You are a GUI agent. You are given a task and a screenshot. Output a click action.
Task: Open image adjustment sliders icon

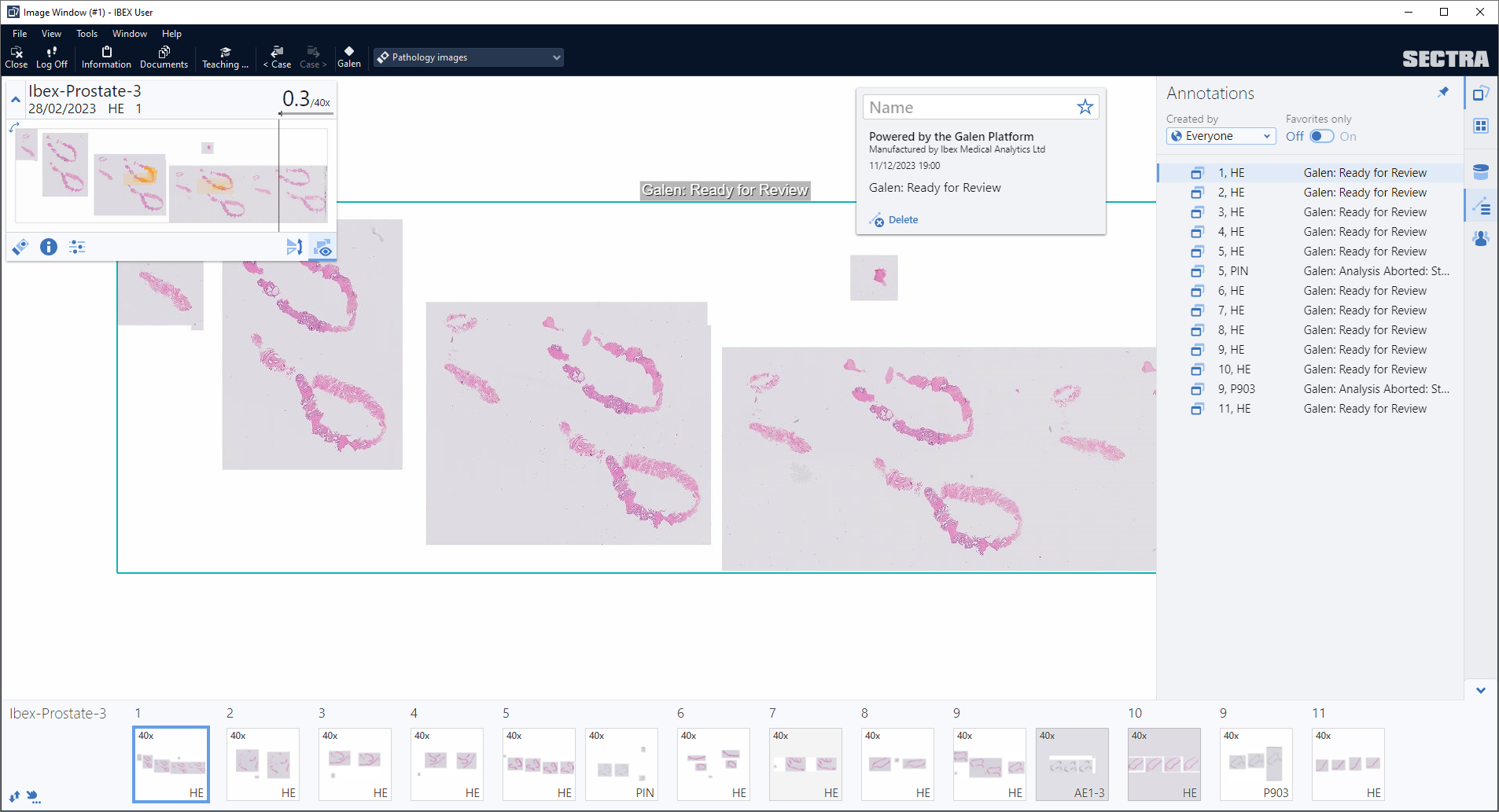77,247
